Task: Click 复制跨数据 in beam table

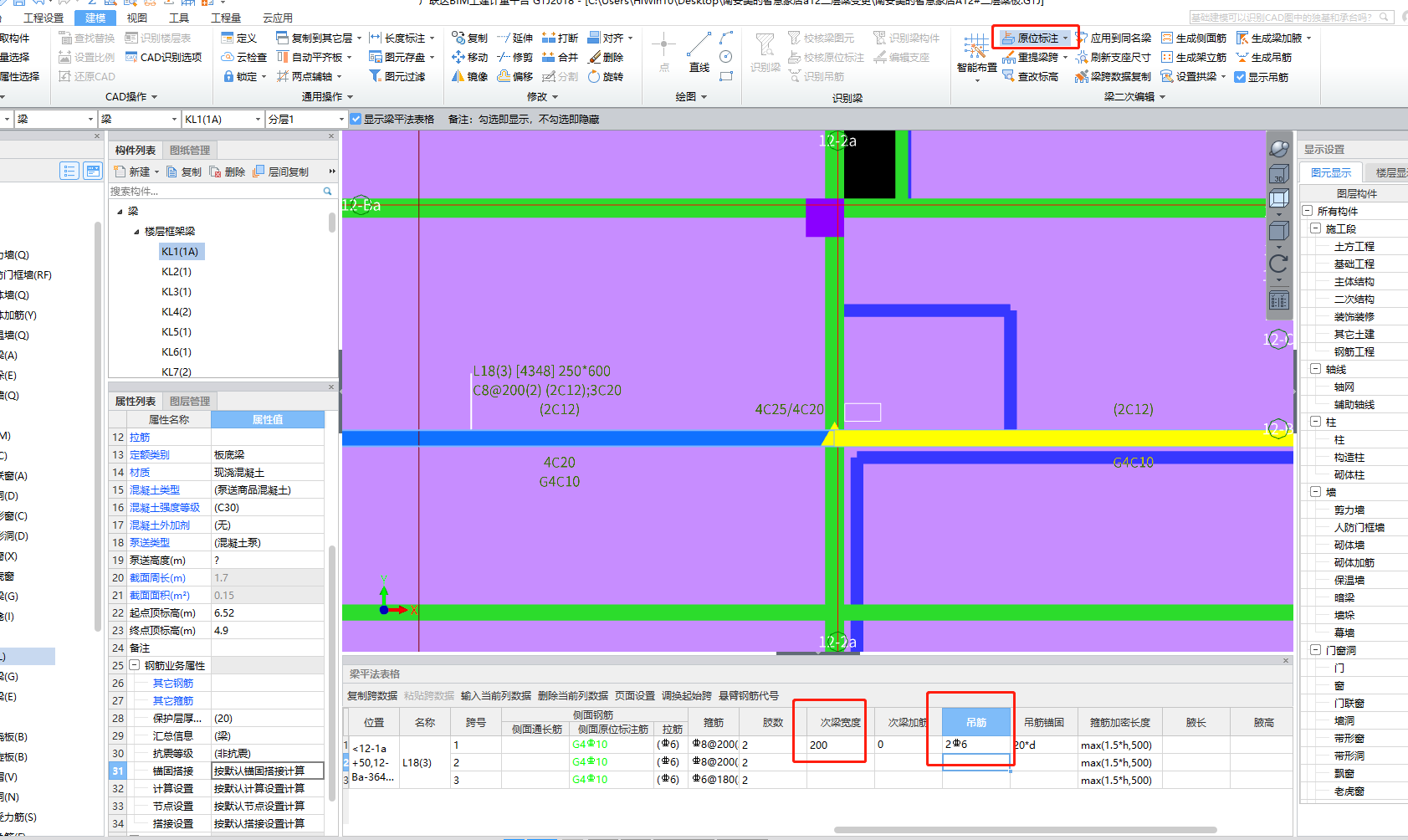Action: coord(372,695)
